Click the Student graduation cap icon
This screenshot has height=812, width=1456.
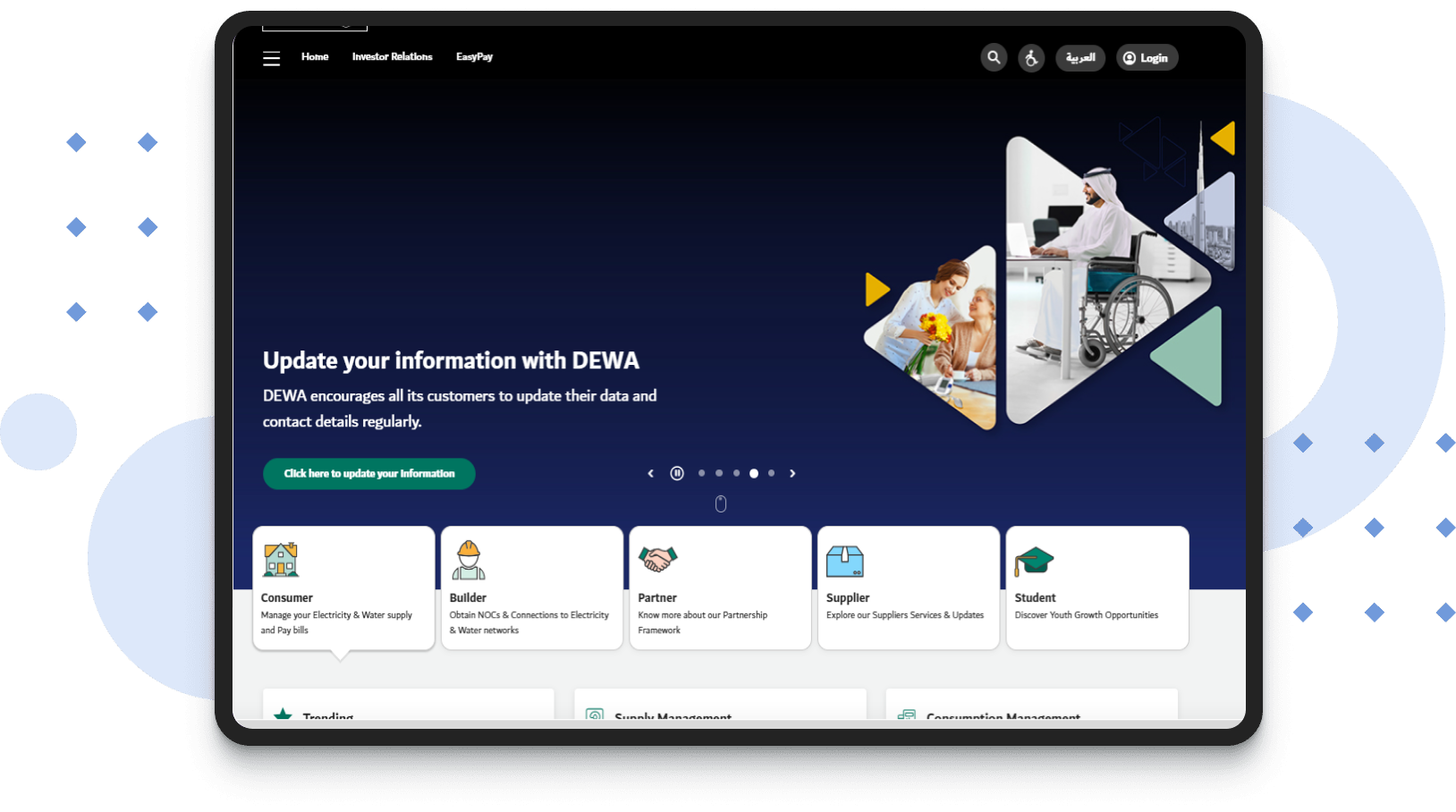coord(1034,562)
